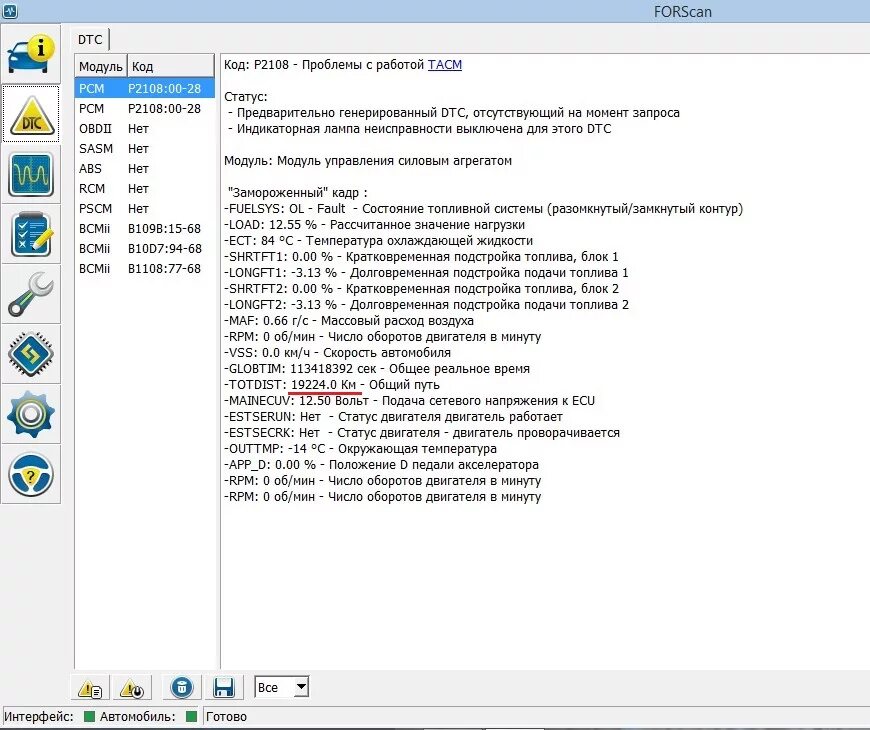
Task: Click the 'Готово' status bar text
Action: click(x=226, y=717)
